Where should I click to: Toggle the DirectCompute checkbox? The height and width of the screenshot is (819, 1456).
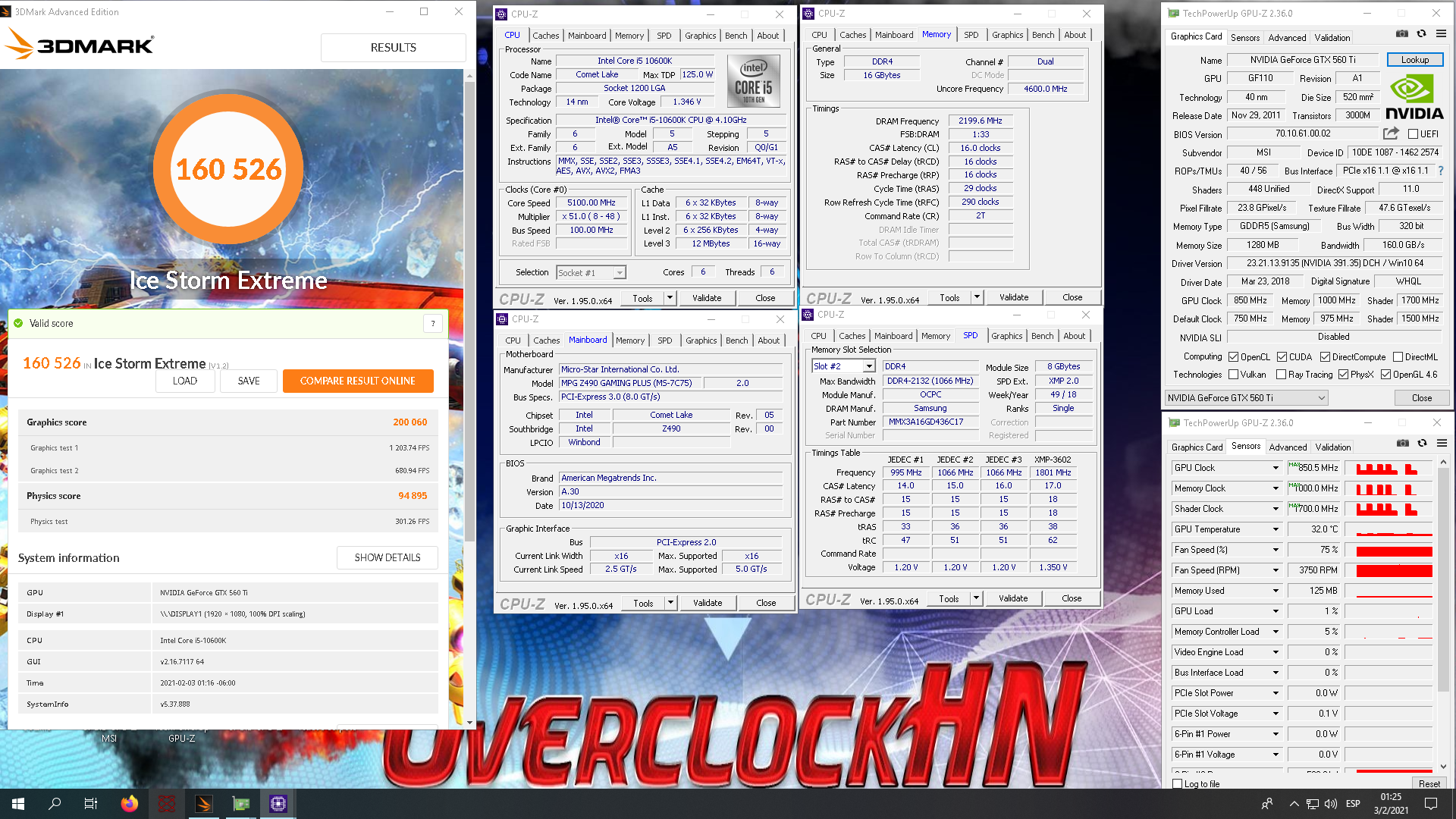1326,357
